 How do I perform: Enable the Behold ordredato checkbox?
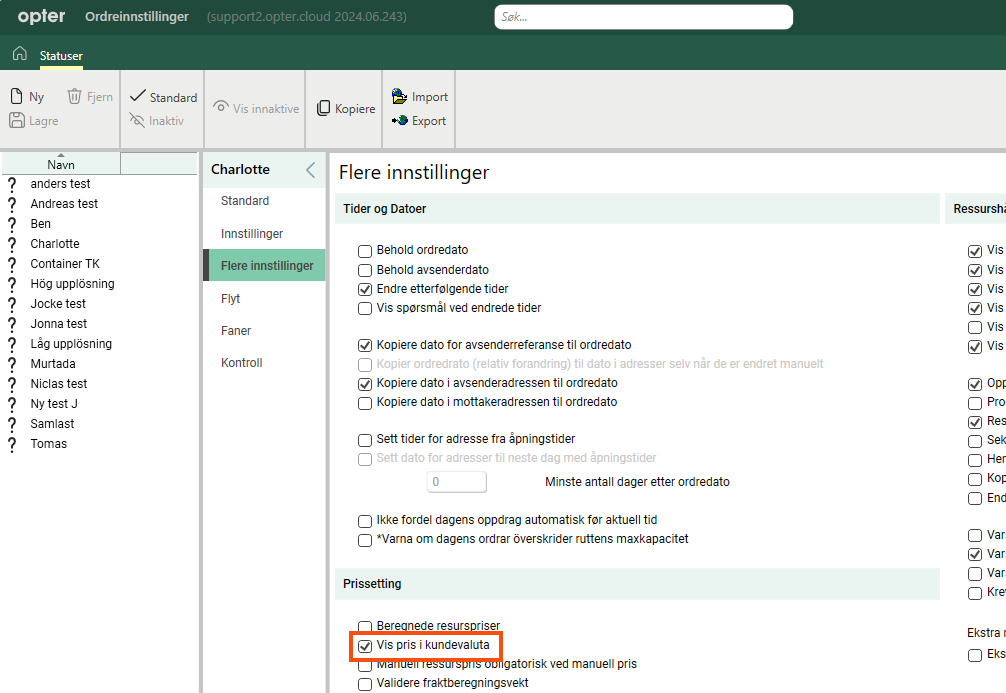point(365,251)
